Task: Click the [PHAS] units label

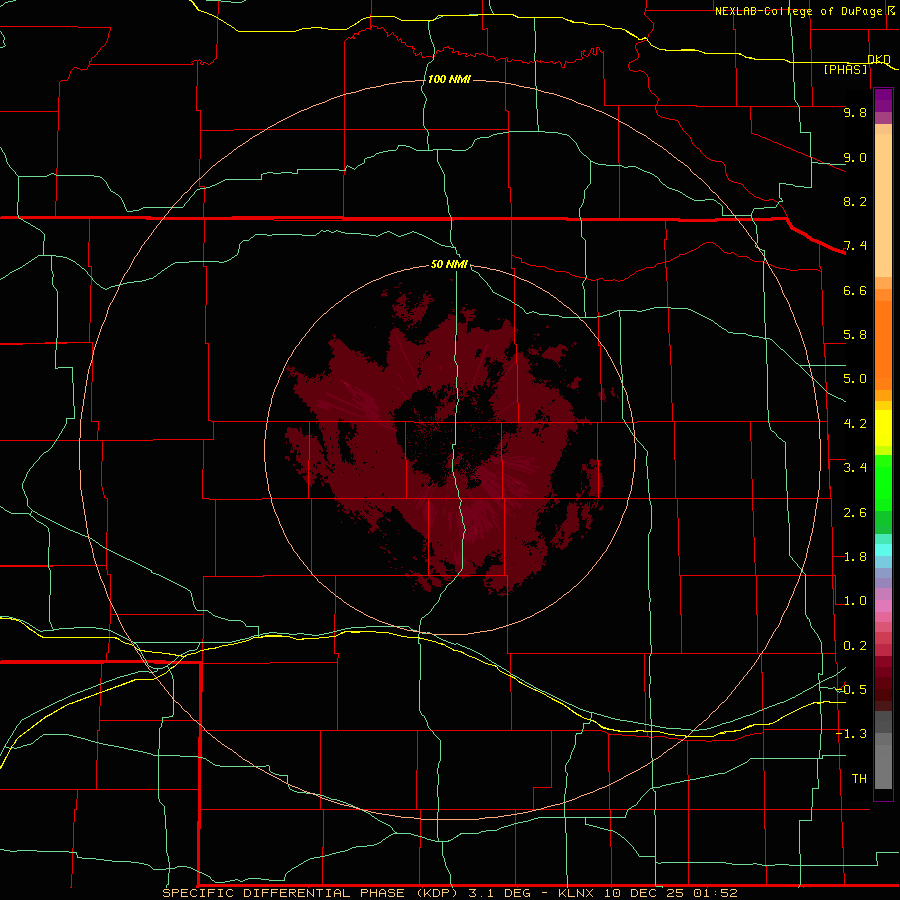Action: coord(845,69)
